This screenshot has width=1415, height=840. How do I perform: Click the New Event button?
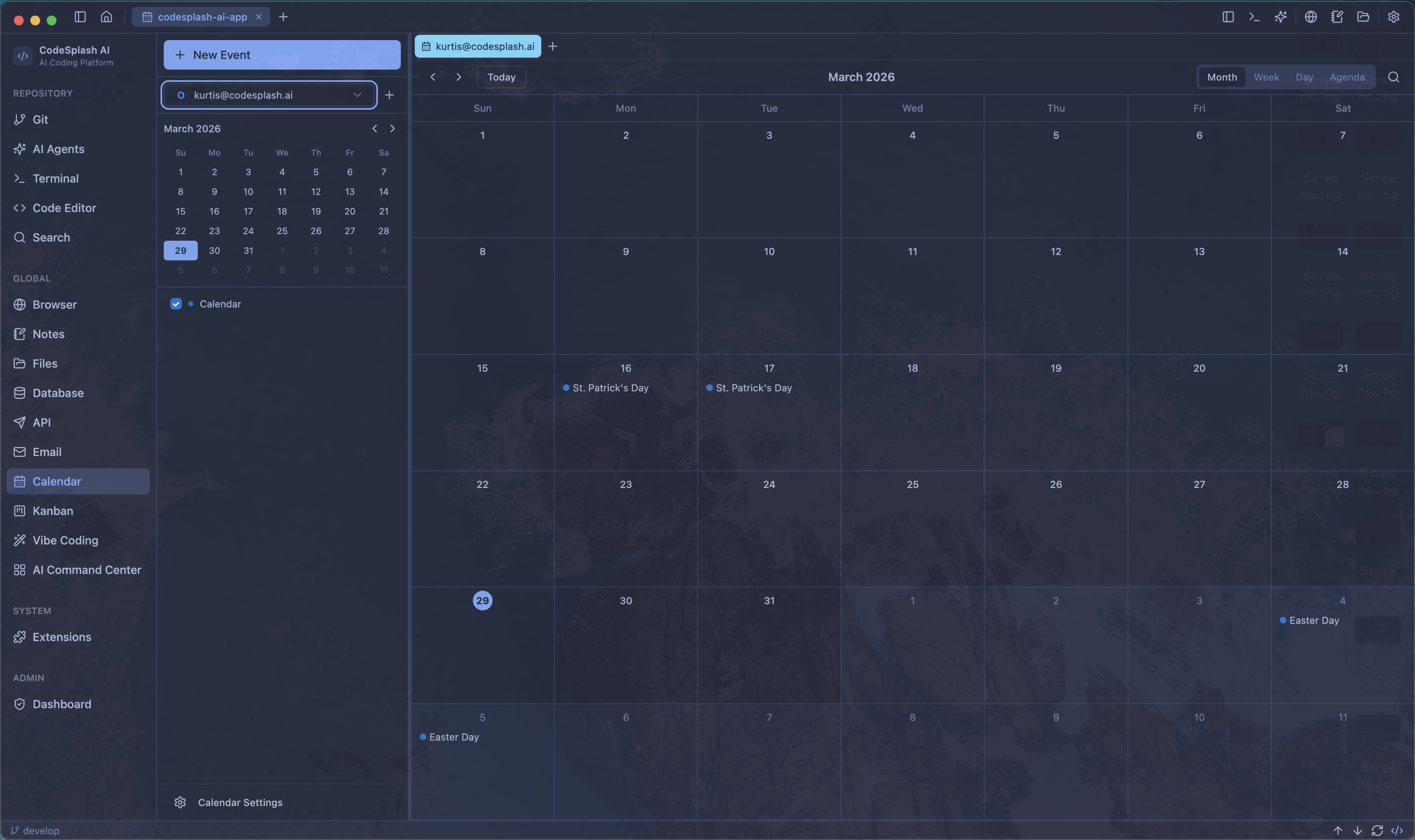[x=281, y=54]
